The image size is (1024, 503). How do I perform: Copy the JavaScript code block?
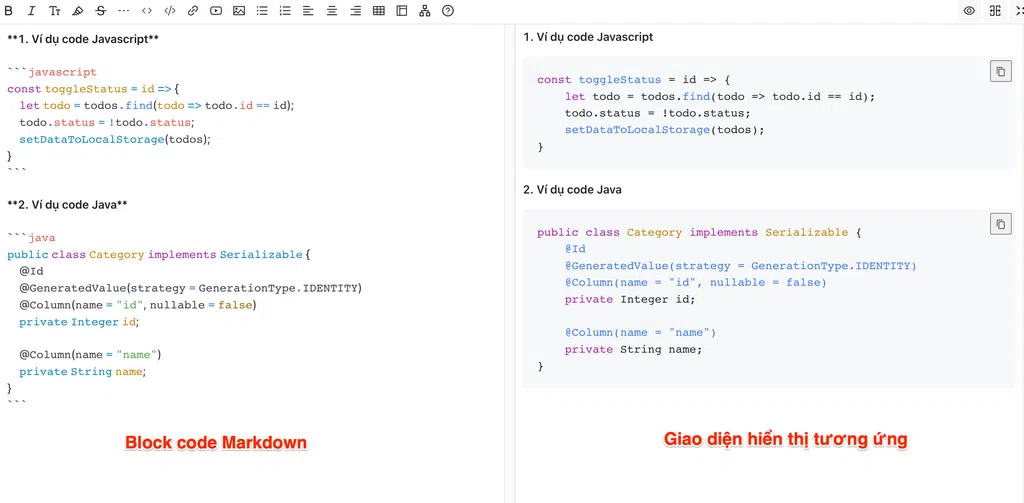pos(1000,71)
